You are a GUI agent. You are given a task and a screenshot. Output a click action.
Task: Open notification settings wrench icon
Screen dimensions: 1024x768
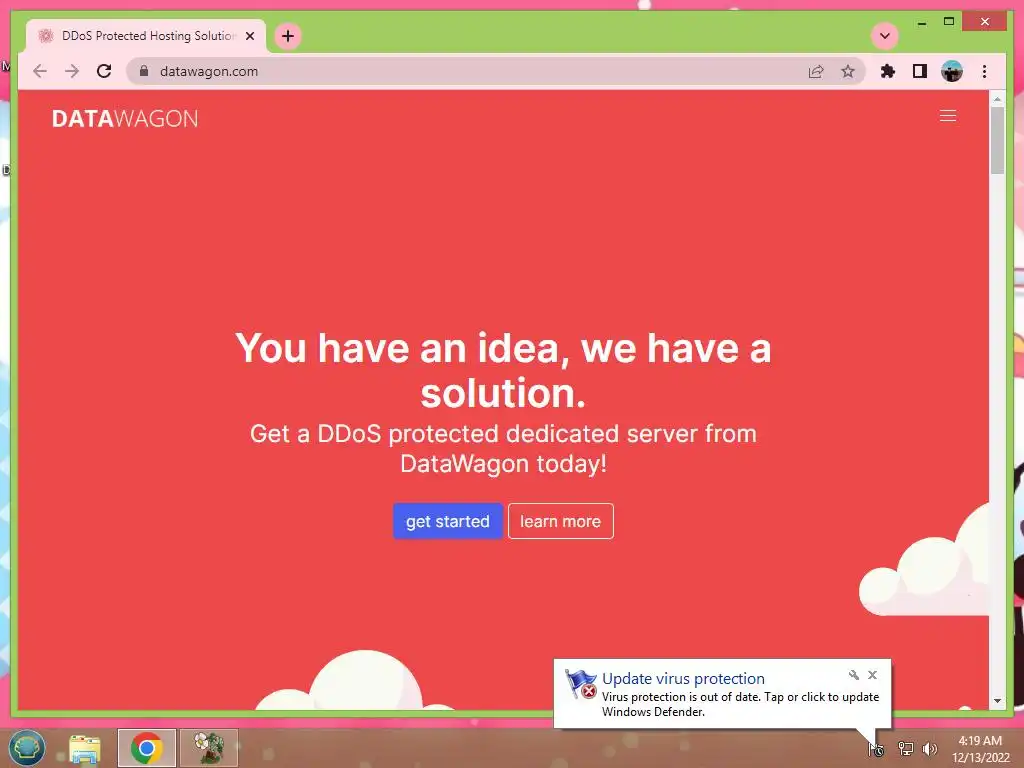click(854, 675)
